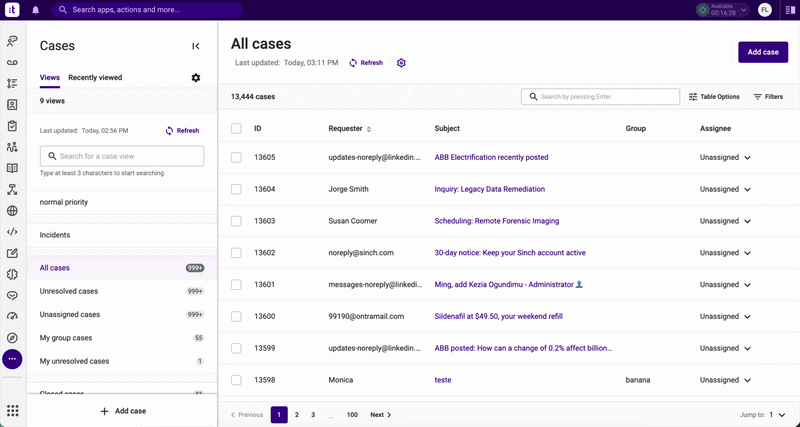The width and height of the screenshot is (800, 427).
Task: Focus the Search for a case view field
Action: point(122,156)
